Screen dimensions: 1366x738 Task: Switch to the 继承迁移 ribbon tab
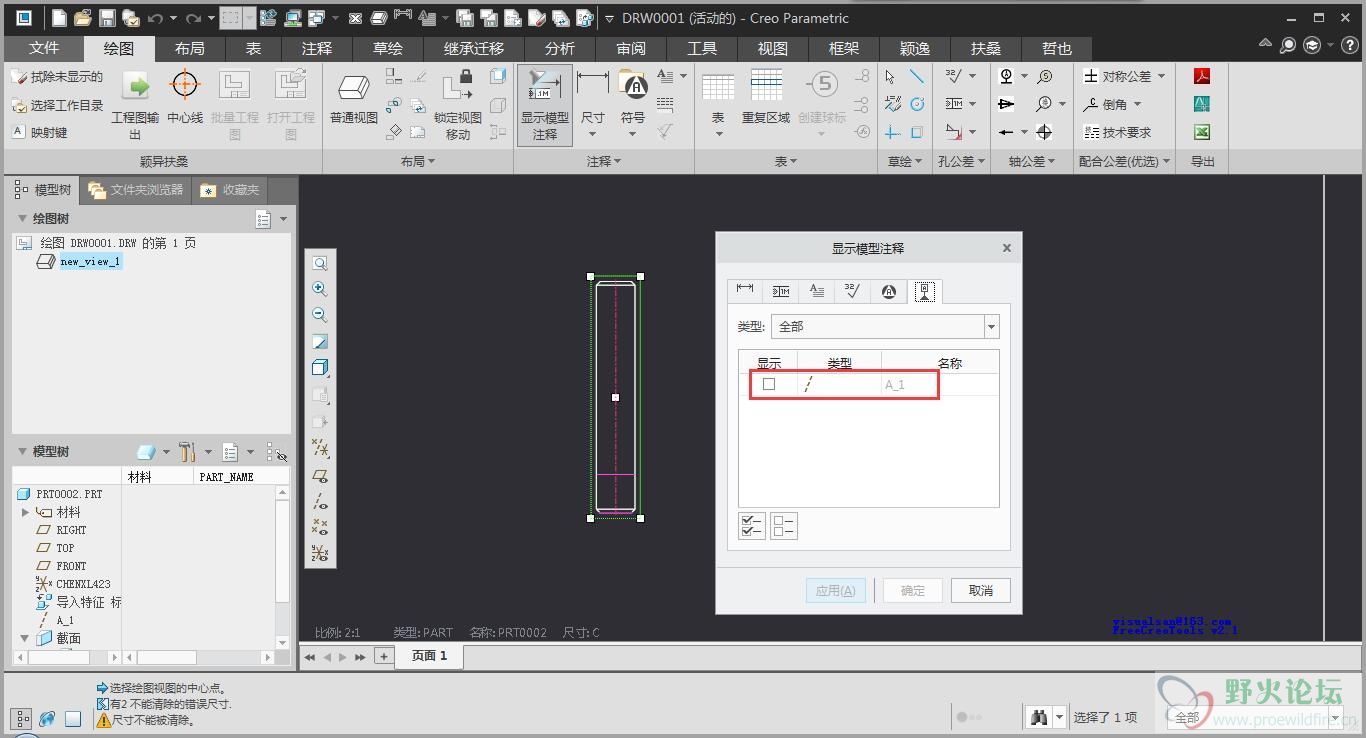pos(474,48)
